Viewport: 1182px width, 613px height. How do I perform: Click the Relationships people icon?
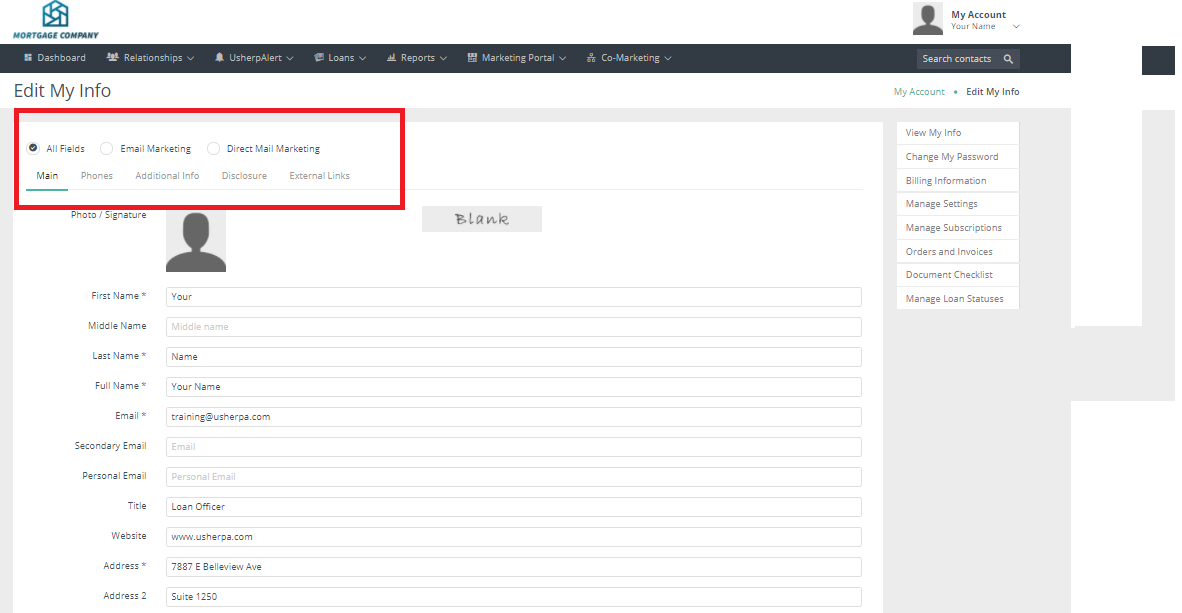coord(113,58)
